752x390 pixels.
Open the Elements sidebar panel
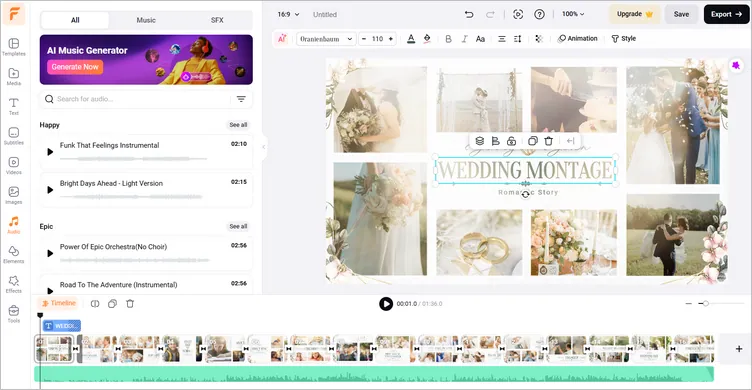tap(13, 255)
